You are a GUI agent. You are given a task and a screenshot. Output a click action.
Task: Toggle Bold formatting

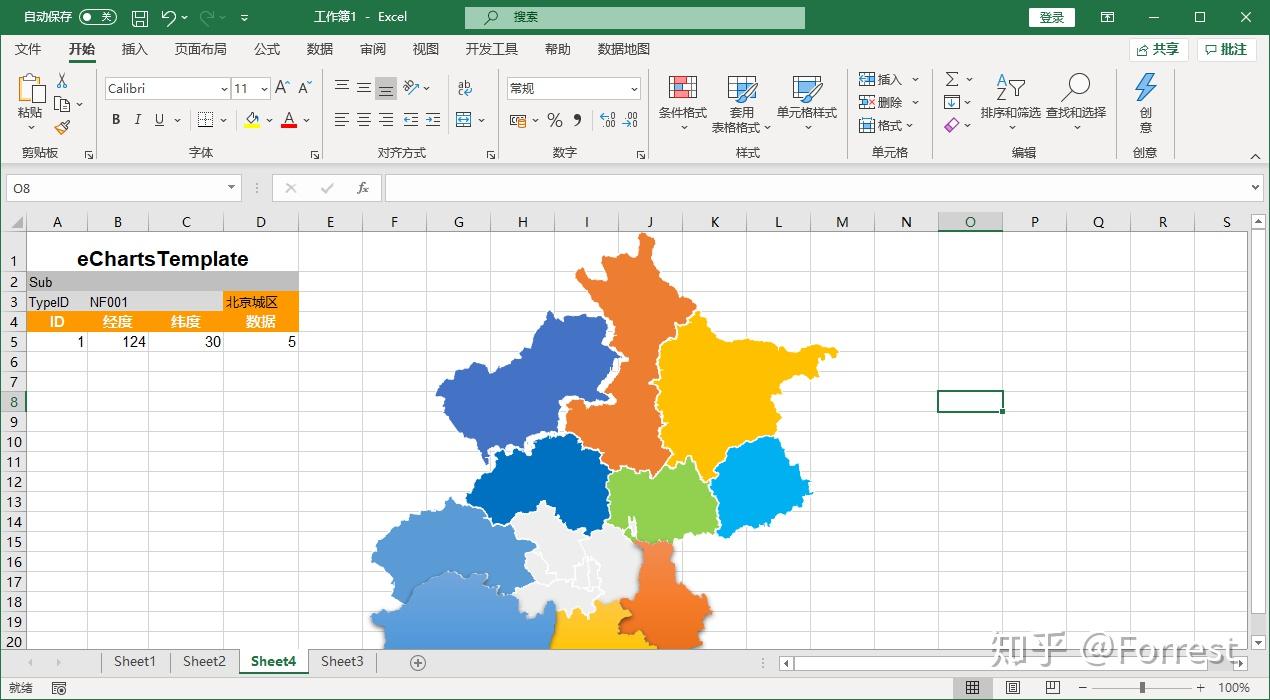[x=116, y=120]
